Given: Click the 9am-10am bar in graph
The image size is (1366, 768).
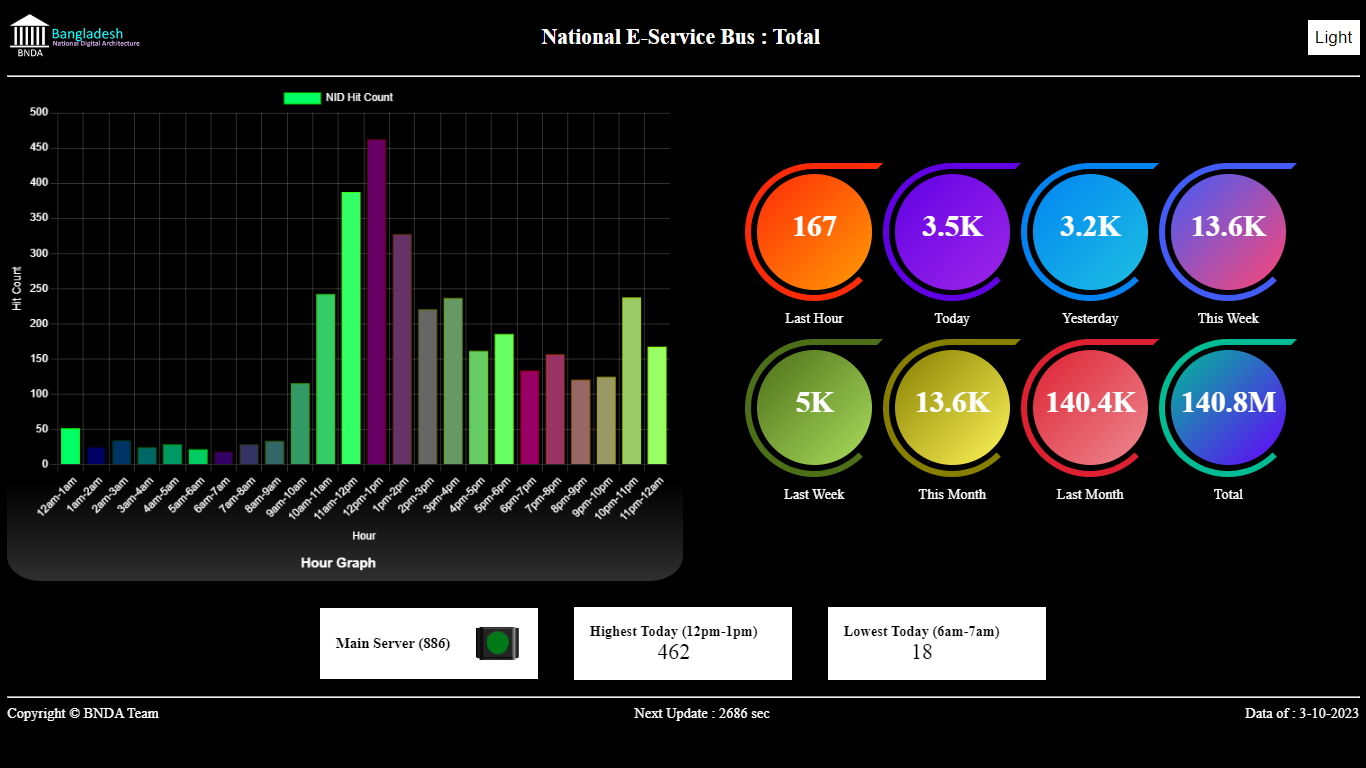Looking at the screenshot, I should 300,424.
